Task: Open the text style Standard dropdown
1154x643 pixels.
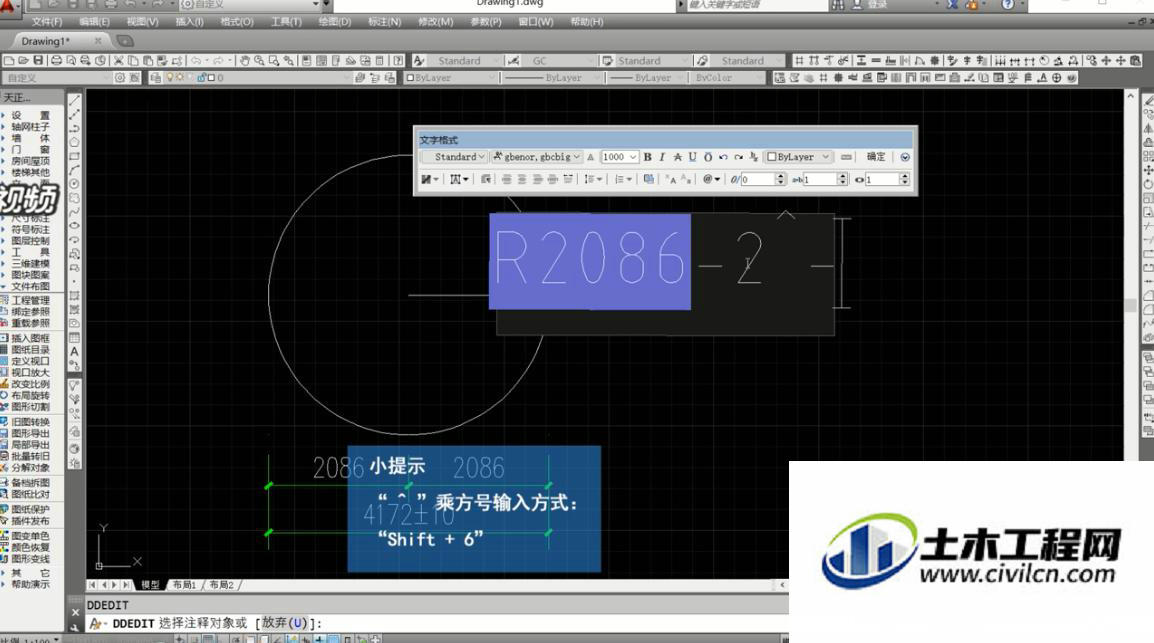Action: point(455,157)
